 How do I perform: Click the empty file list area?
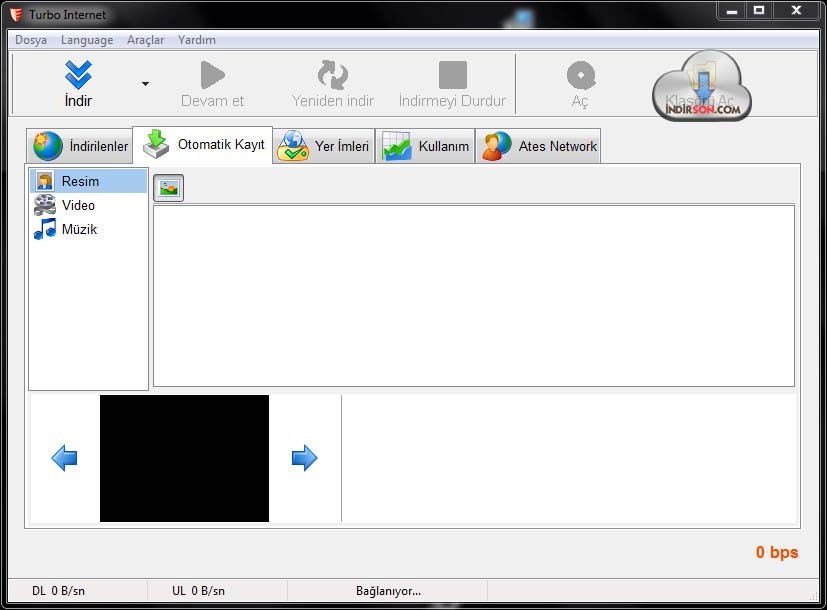474,296
